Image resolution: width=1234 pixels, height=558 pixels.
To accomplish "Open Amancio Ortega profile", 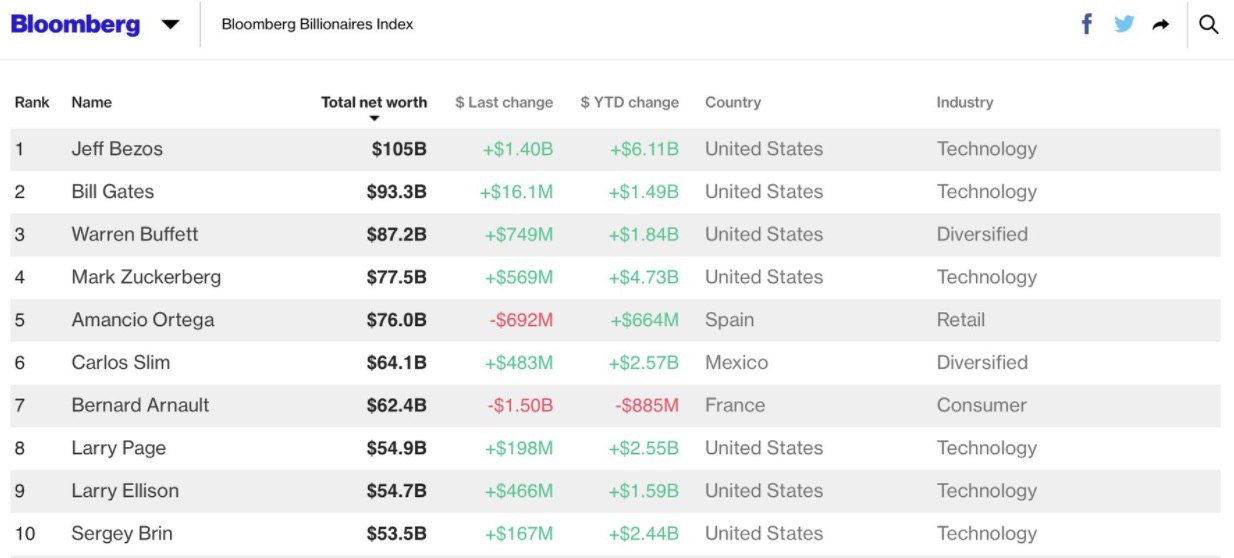I will 143,320.
